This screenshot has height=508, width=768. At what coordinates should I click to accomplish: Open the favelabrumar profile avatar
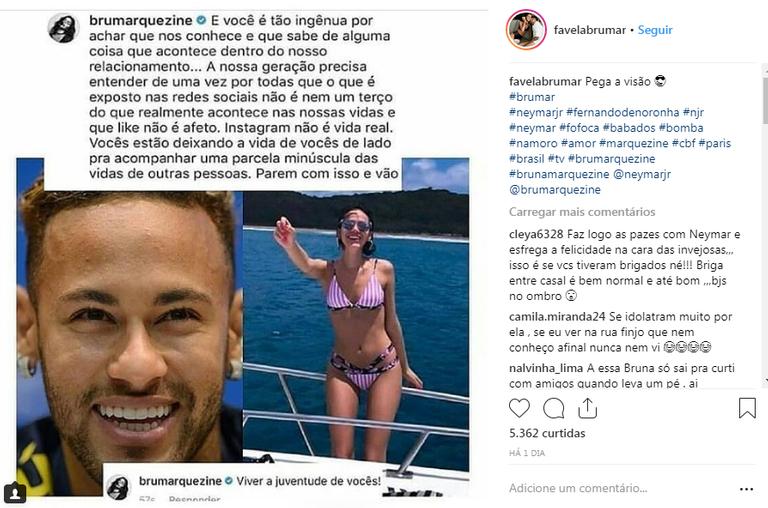click(527, 29)
